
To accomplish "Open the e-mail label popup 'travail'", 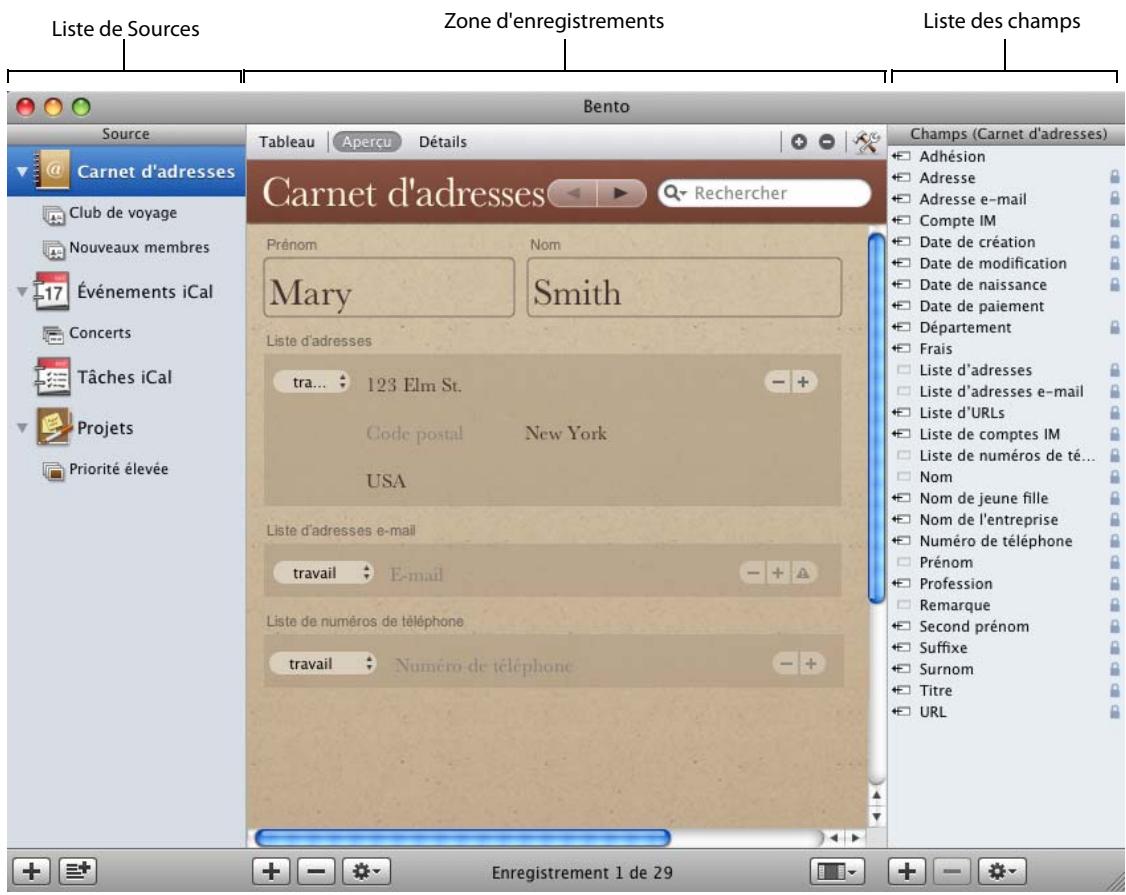I will coord(324,573).
